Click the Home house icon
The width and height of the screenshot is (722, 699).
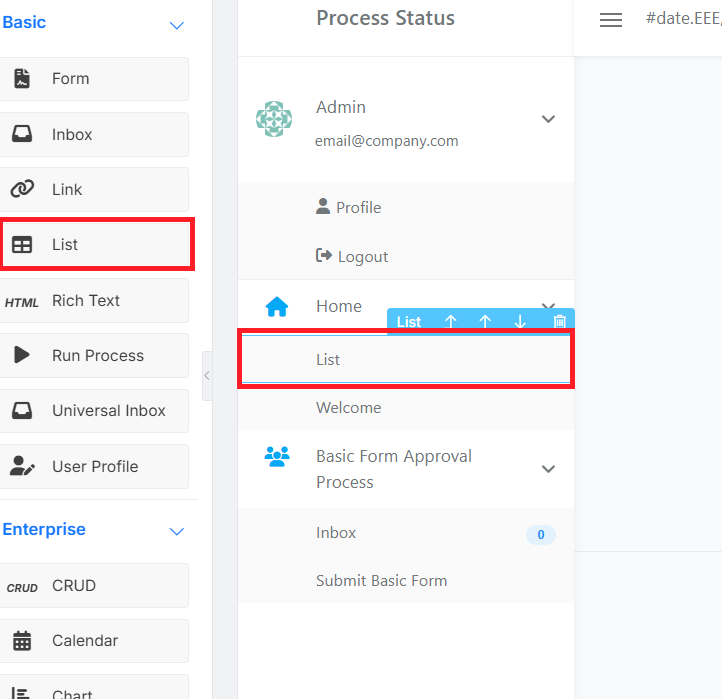[277, 307]
